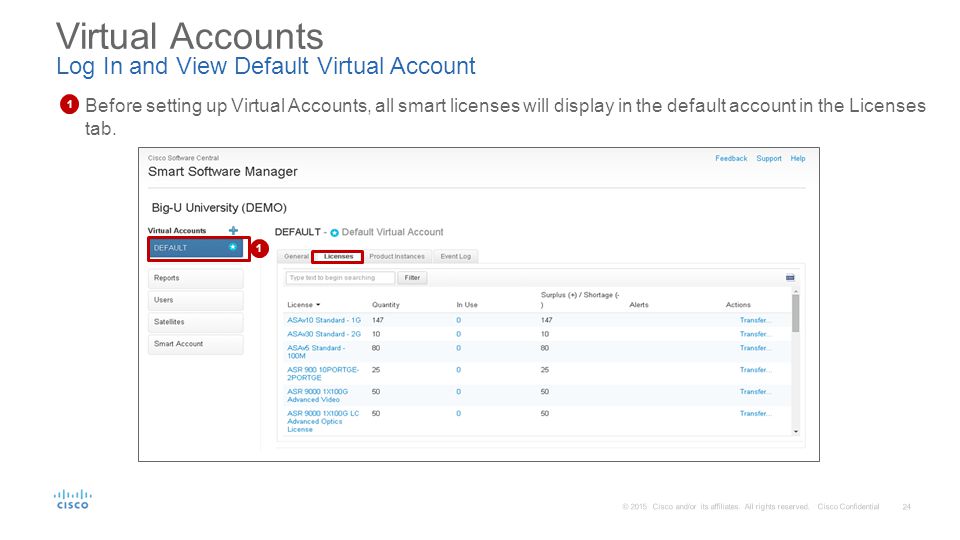
Task: Select the DEFAULT virtual account
Action: pos(195,248)
